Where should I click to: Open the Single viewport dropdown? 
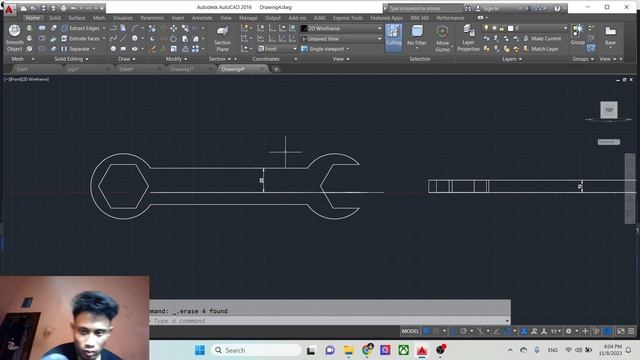(326, 49)
